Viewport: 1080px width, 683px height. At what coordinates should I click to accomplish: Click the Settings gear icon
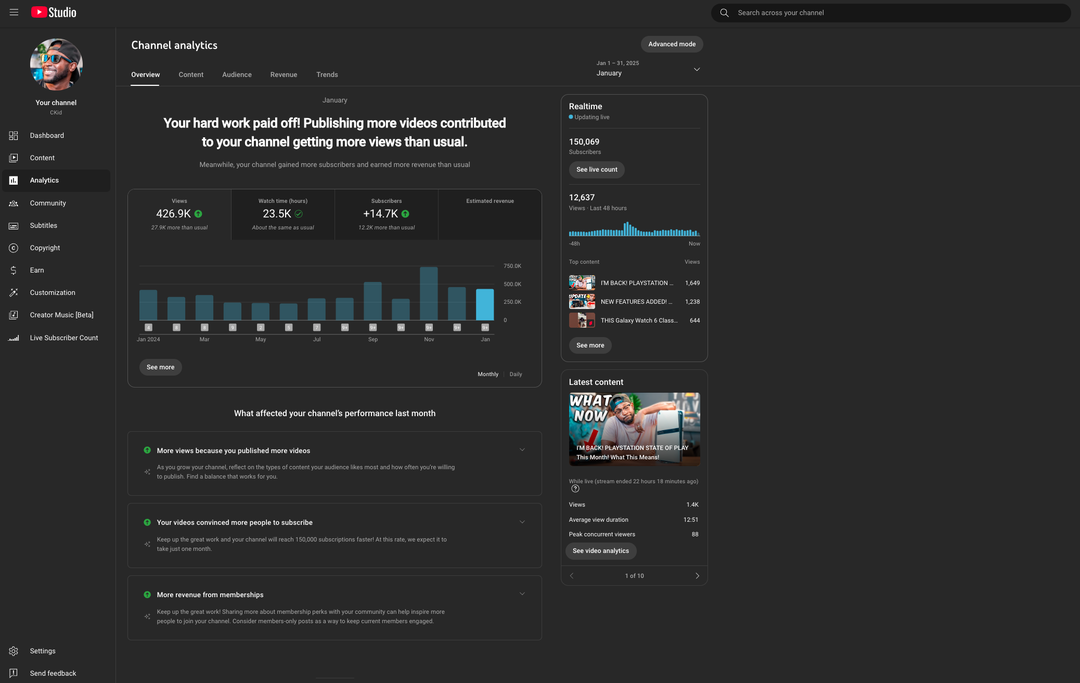pos(14,651)
